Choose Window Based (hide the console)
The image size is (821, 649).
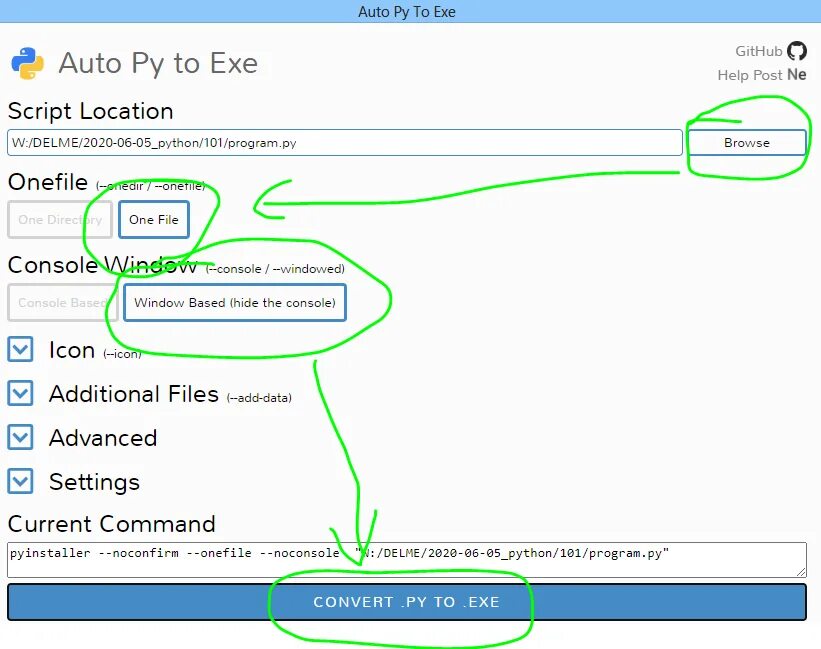(235, 303)
